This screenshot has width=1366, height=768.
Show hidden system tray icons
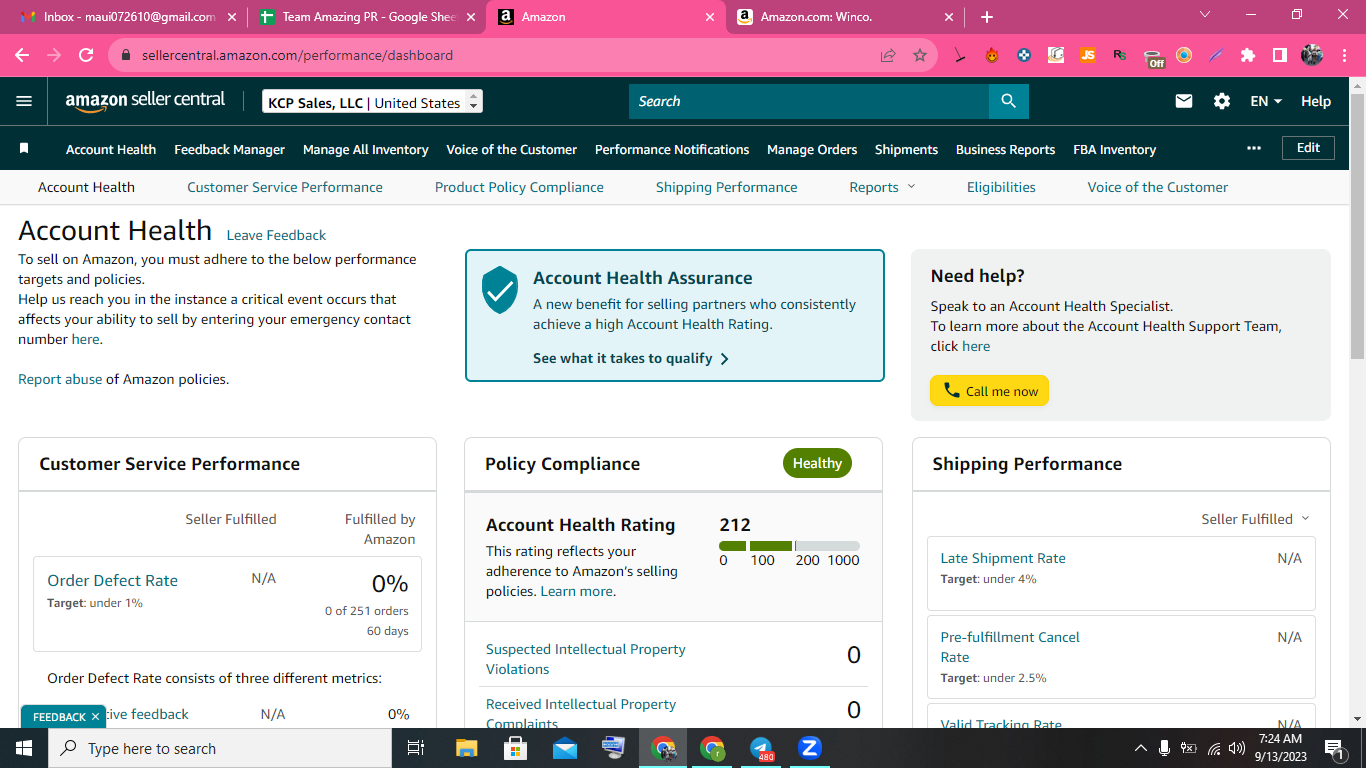point(1140,748)
